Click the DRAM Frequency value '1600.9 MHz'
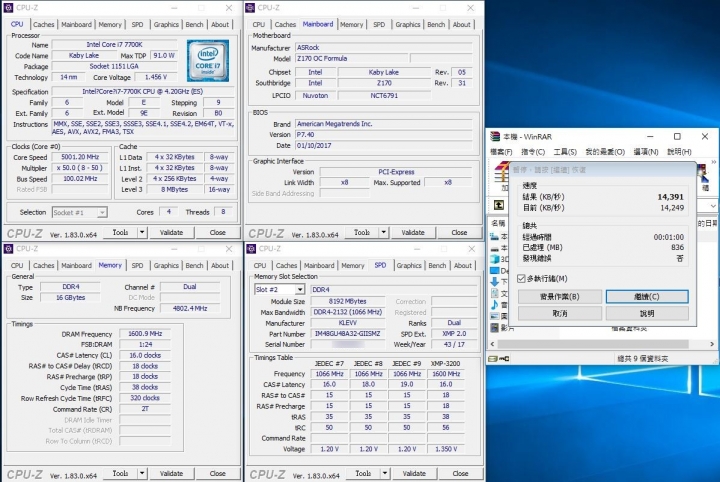The width and height of the screenshot is (720, 482). click(145, 334)
